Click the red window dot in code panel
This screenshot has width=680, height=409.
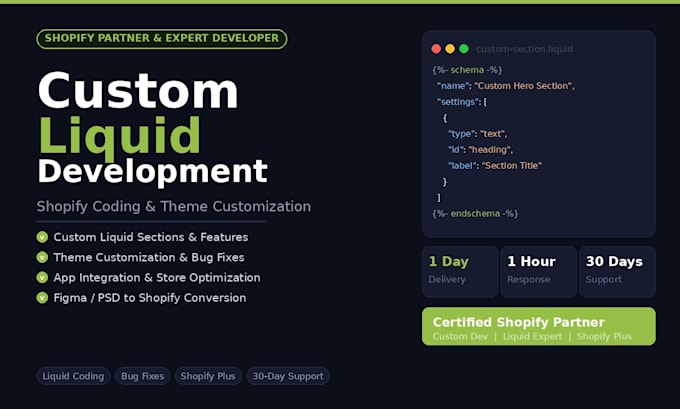pos(436,49)
